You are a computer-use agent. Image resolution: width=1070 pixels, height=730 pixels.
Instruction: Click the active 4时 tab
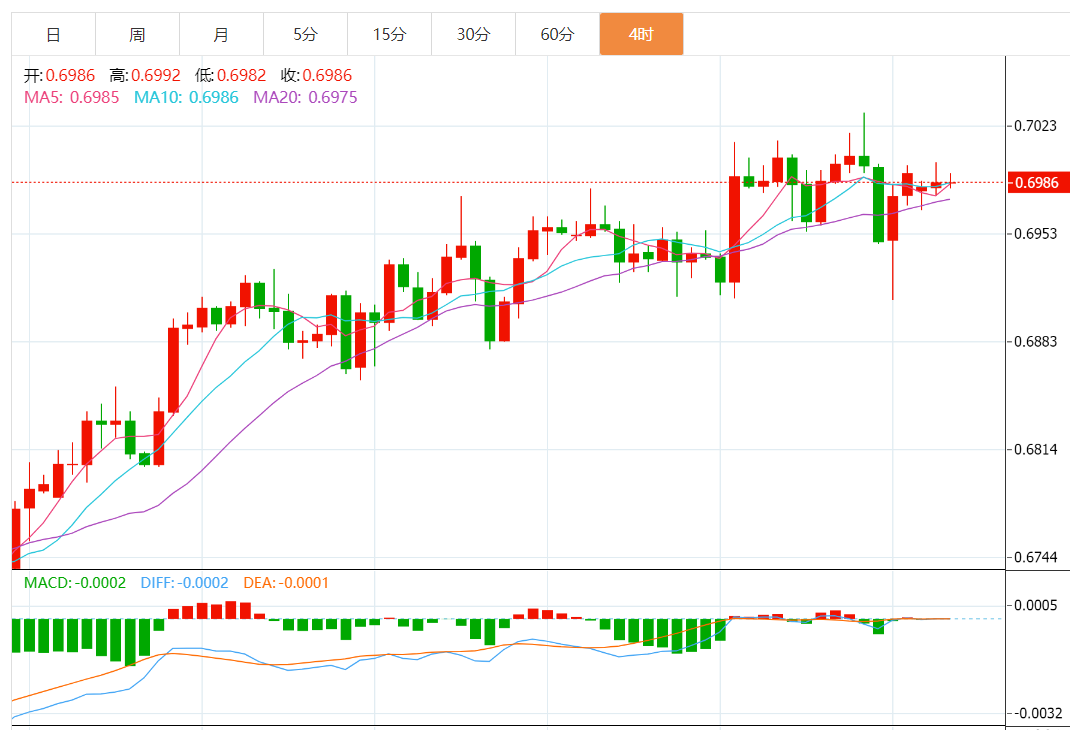tap(641, 35)
